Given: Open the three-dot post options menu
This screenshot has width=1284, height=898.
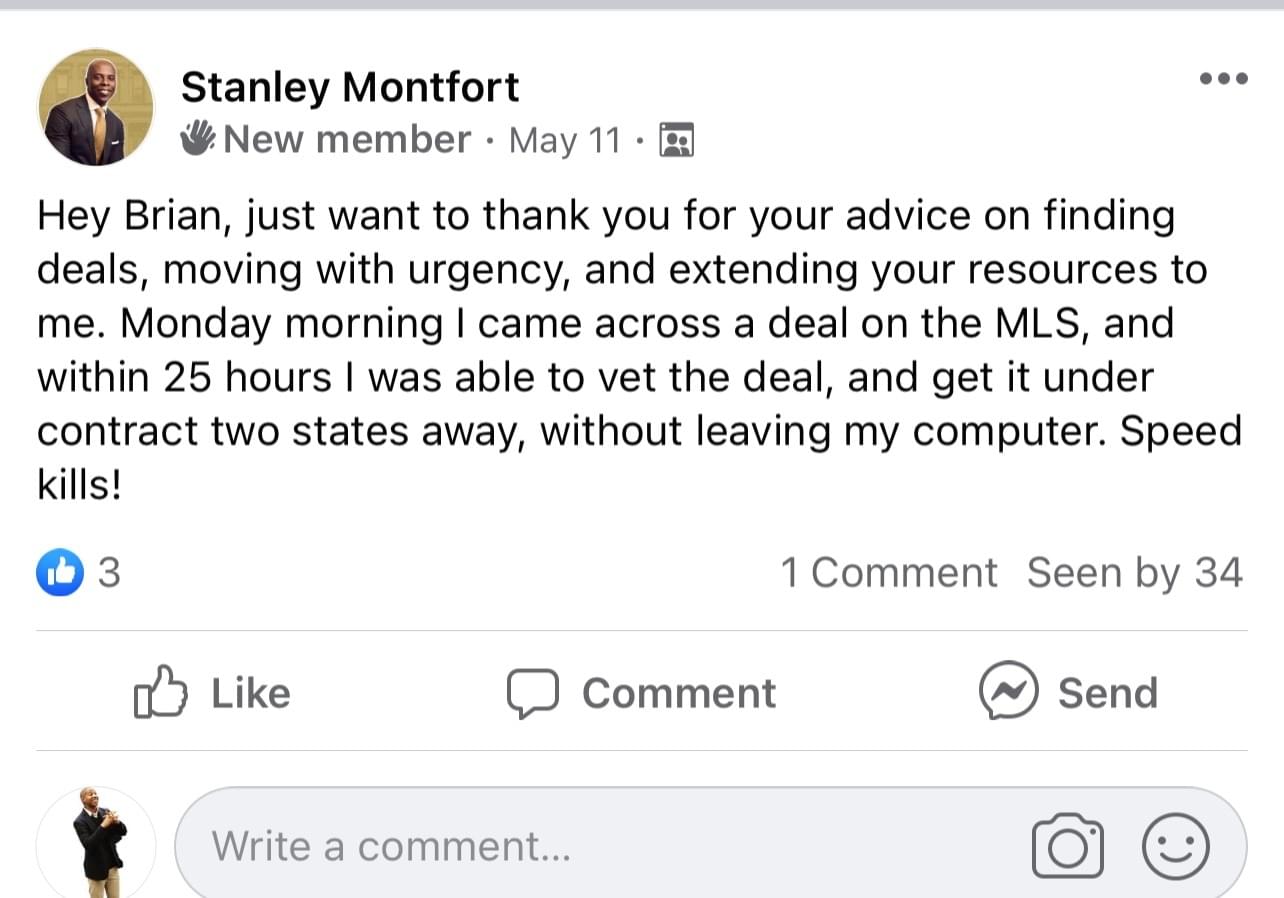Looking at the screenshot, I should [x=1223, y=79].
